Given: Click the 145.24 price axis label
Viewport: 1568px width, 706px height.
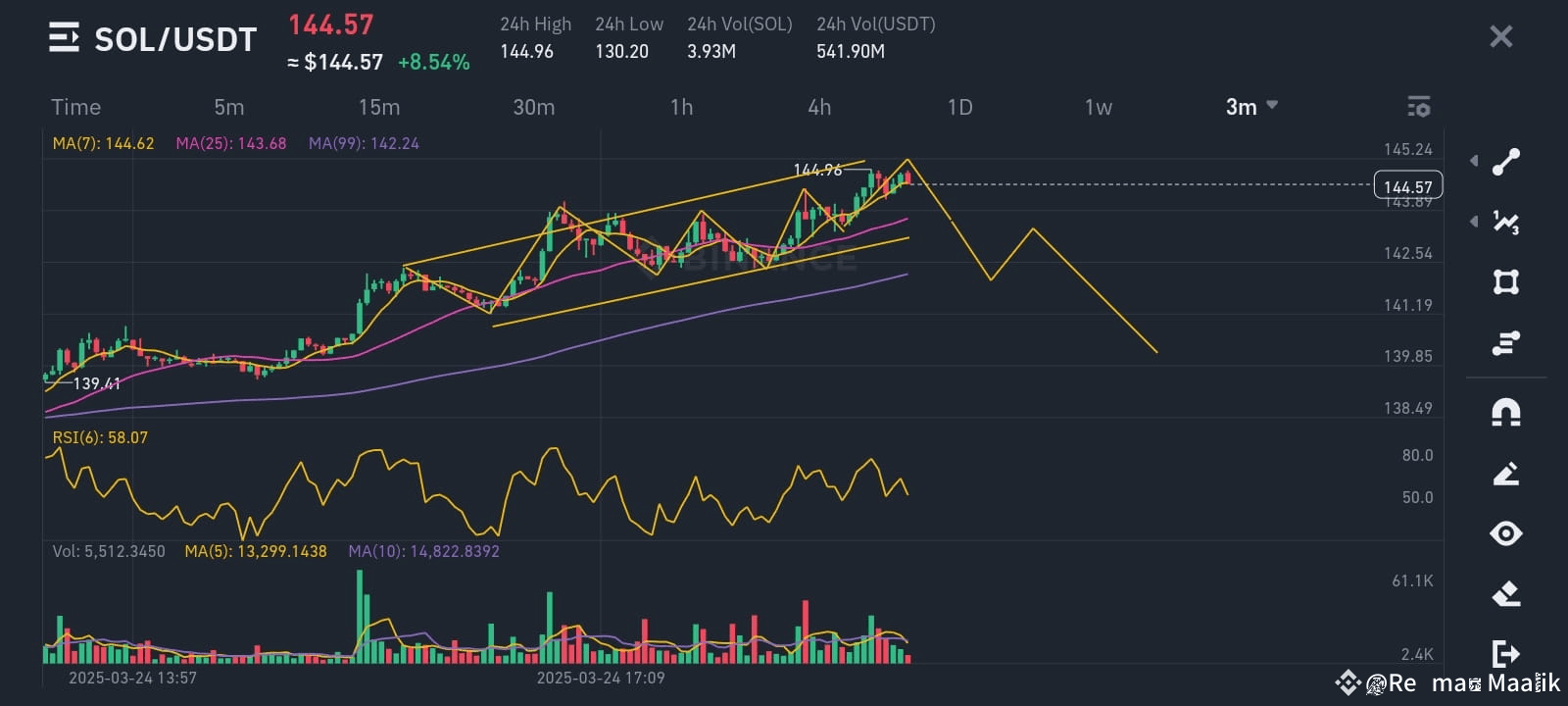Looking at the screenshot, I should coord(1407,149).
